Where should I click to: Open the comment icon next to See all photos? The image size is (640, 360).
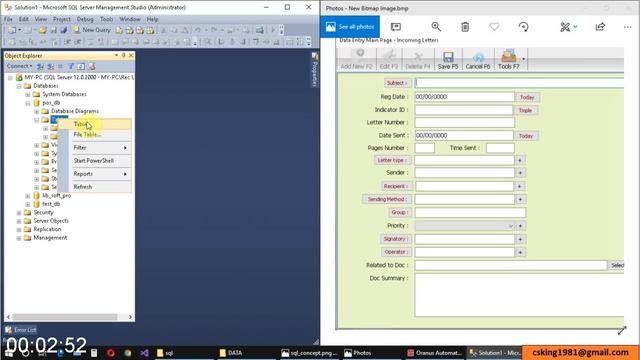coord(396,27)
